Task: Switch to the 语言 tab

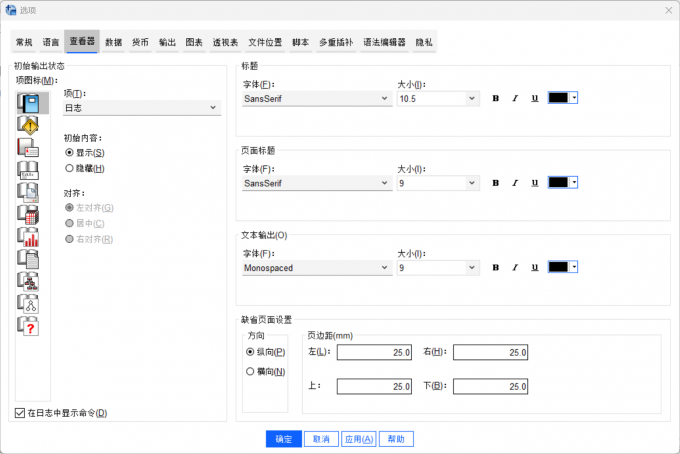Action: pos(51,42)
